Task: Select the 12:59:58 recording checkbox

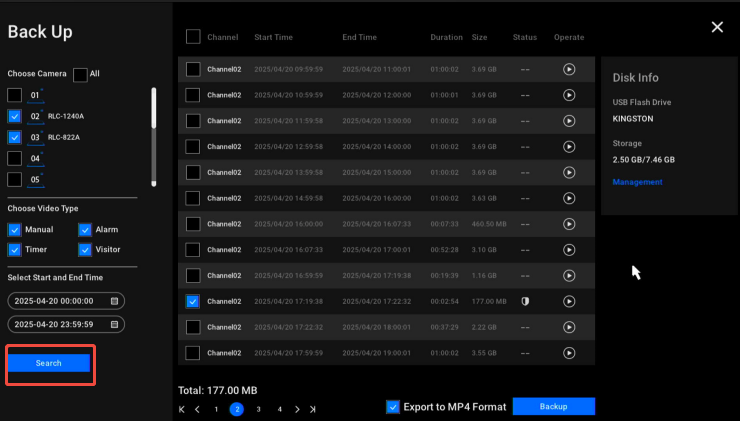Action: [x=193, y=147]
